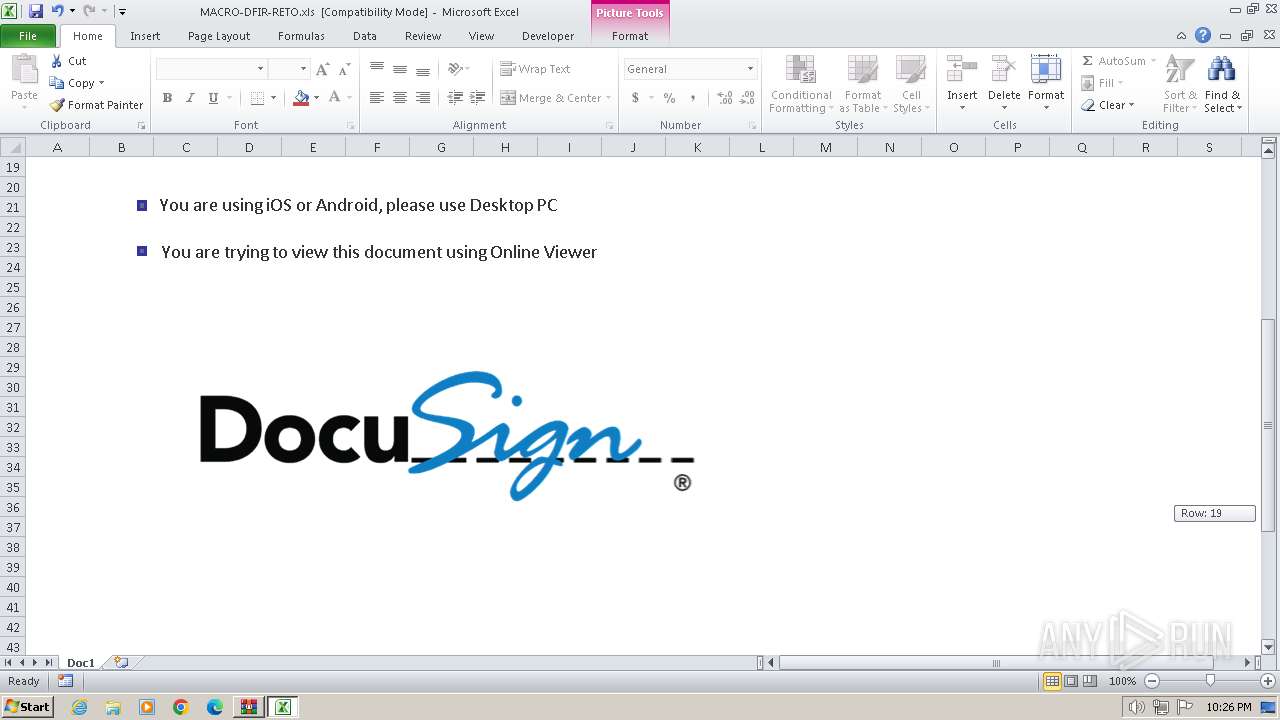Click the Borders icon
Screen dimensions: 1280x720
pyautogui.click(x=257, y=98)
